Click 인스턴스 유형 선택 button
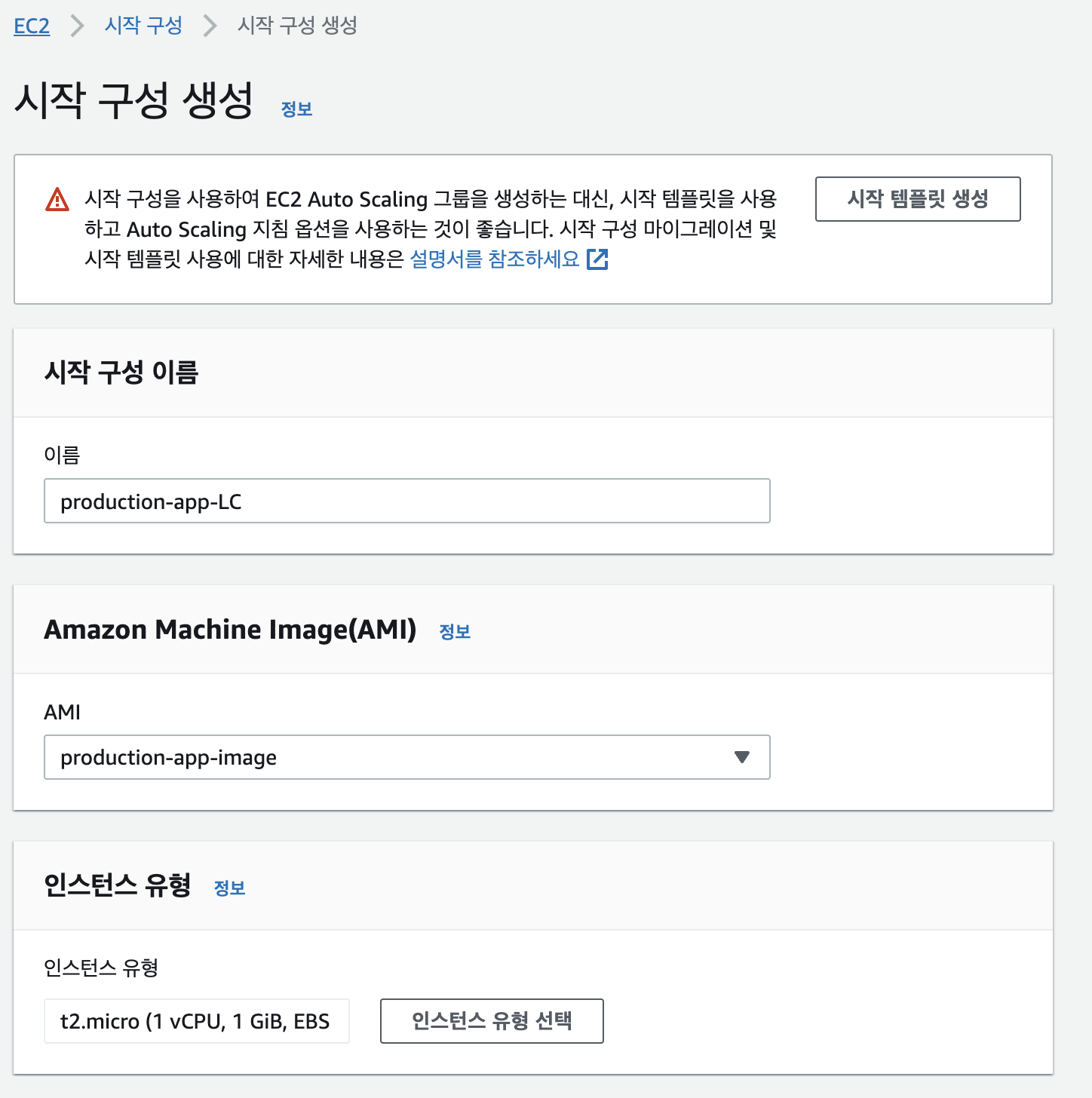1092x1098 pixels. click(x=492, y=1021)
